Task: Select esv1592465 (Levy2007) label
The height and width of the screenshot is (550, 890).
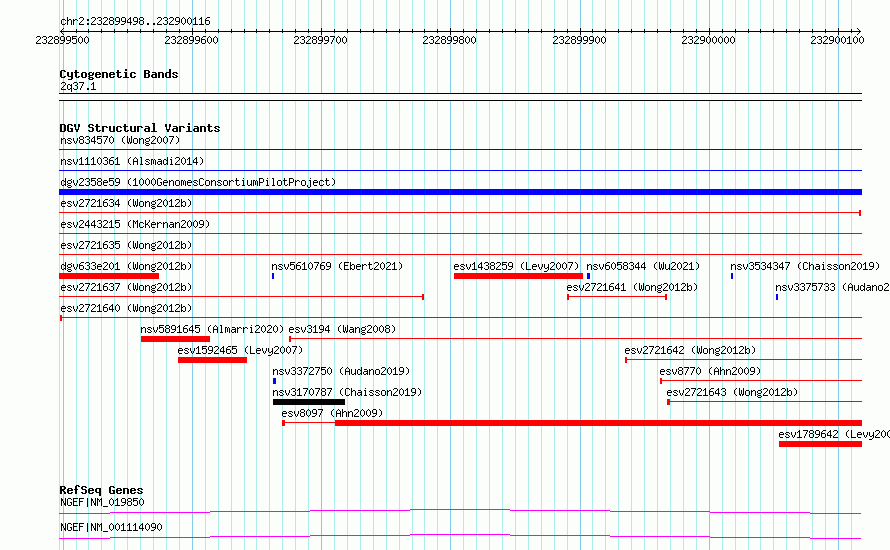Action: 240,350
